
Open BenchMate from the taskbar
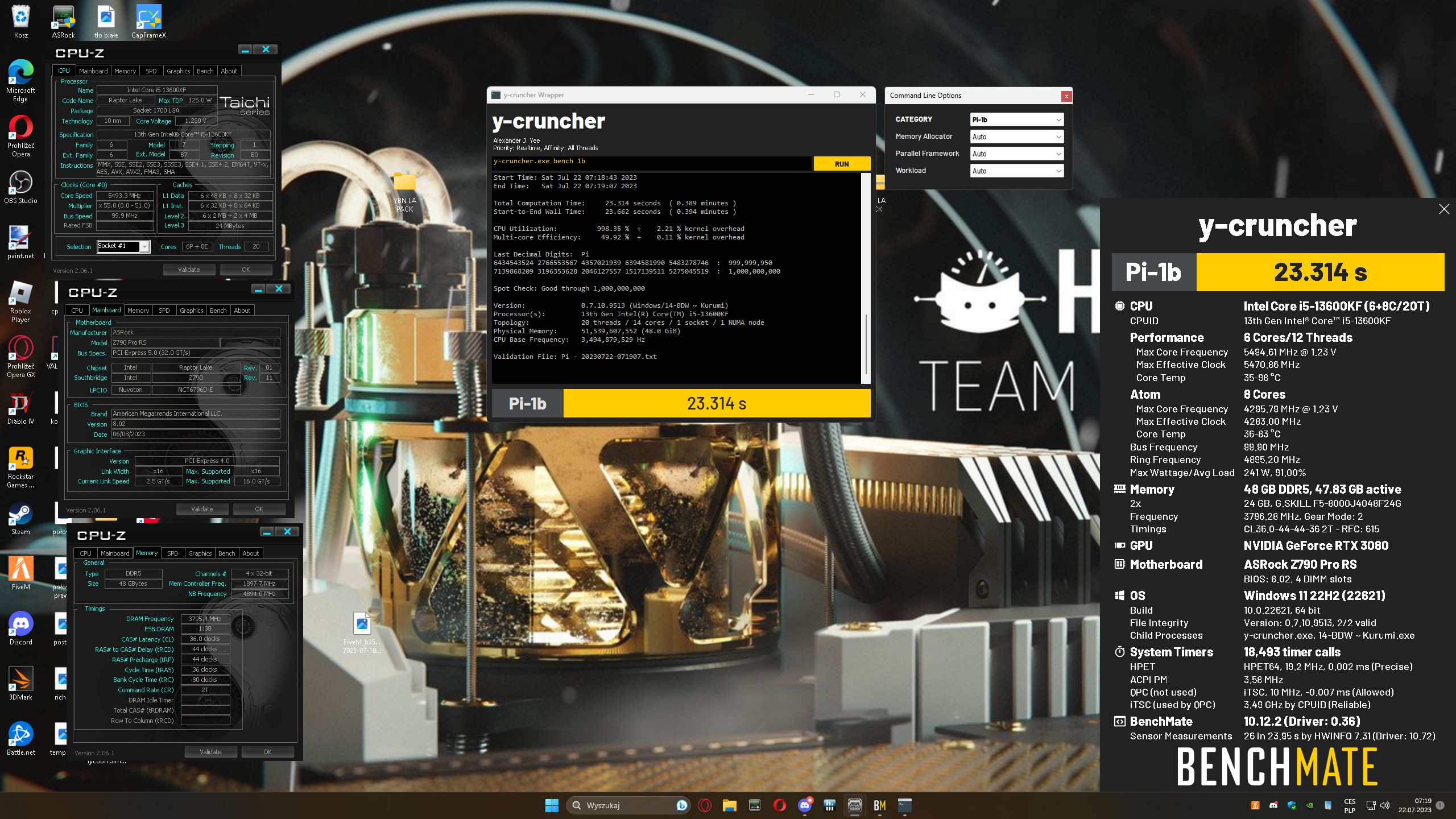click(880, 805)
